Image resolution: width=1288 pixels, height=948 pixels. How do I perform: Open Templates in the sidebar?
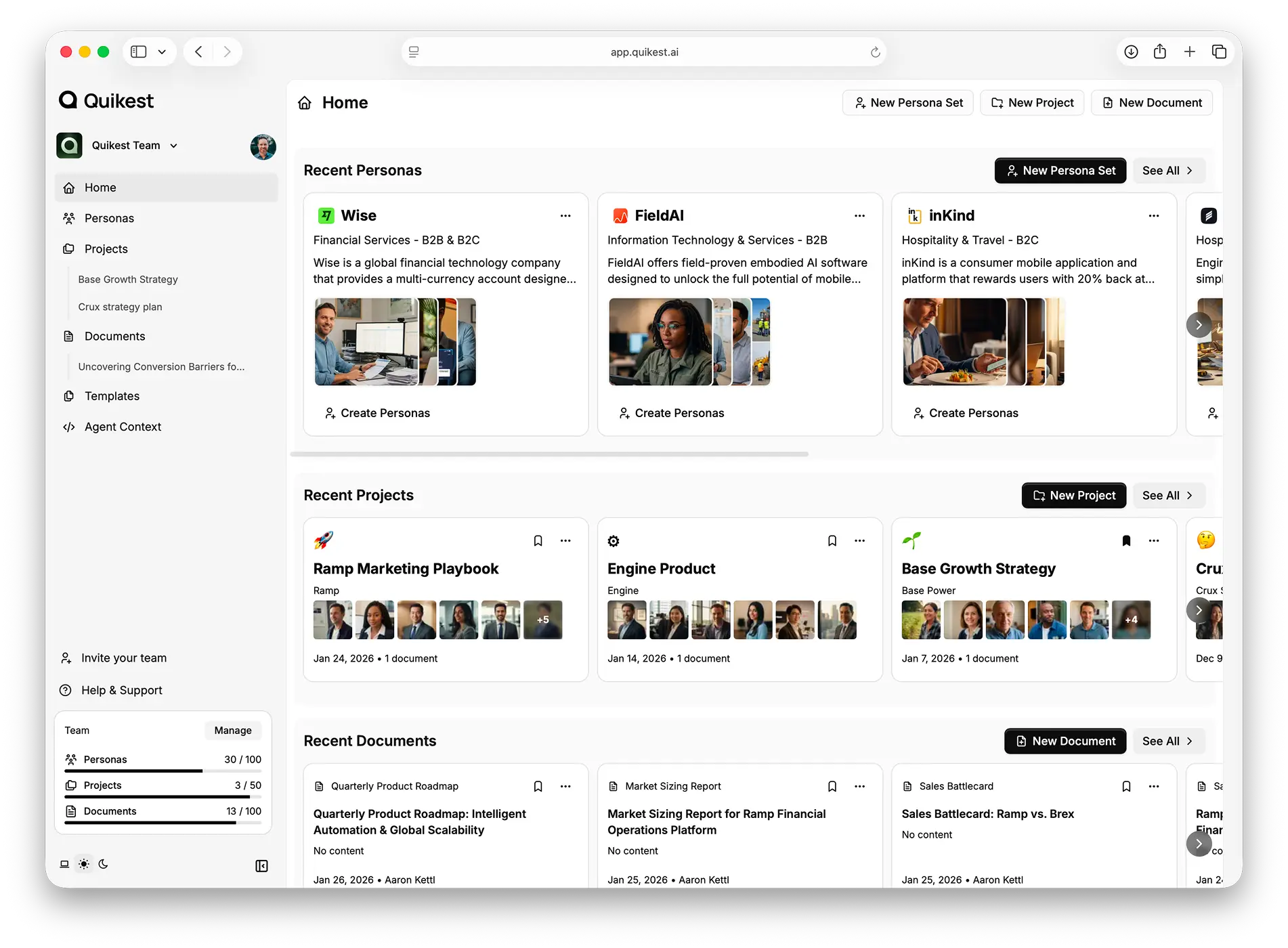(x=166, y=396)
